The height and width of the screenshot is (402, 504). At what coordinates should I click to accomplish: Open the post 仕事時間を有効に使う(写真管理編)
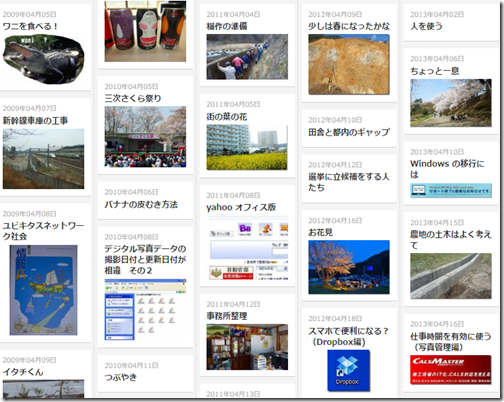pyautogui.click(x=451, y=341)
